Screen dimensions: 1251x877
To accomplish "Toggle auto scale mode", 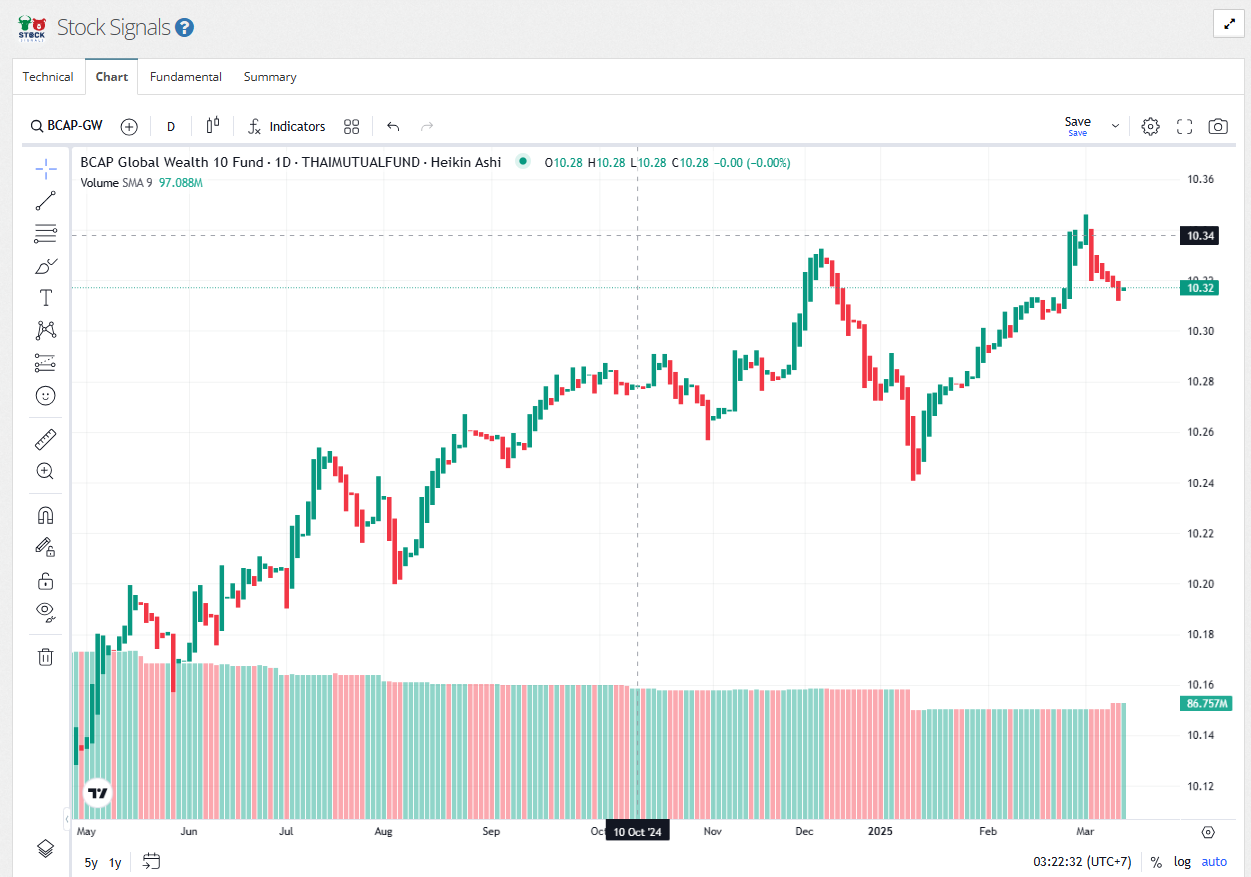I will 1214,862.
